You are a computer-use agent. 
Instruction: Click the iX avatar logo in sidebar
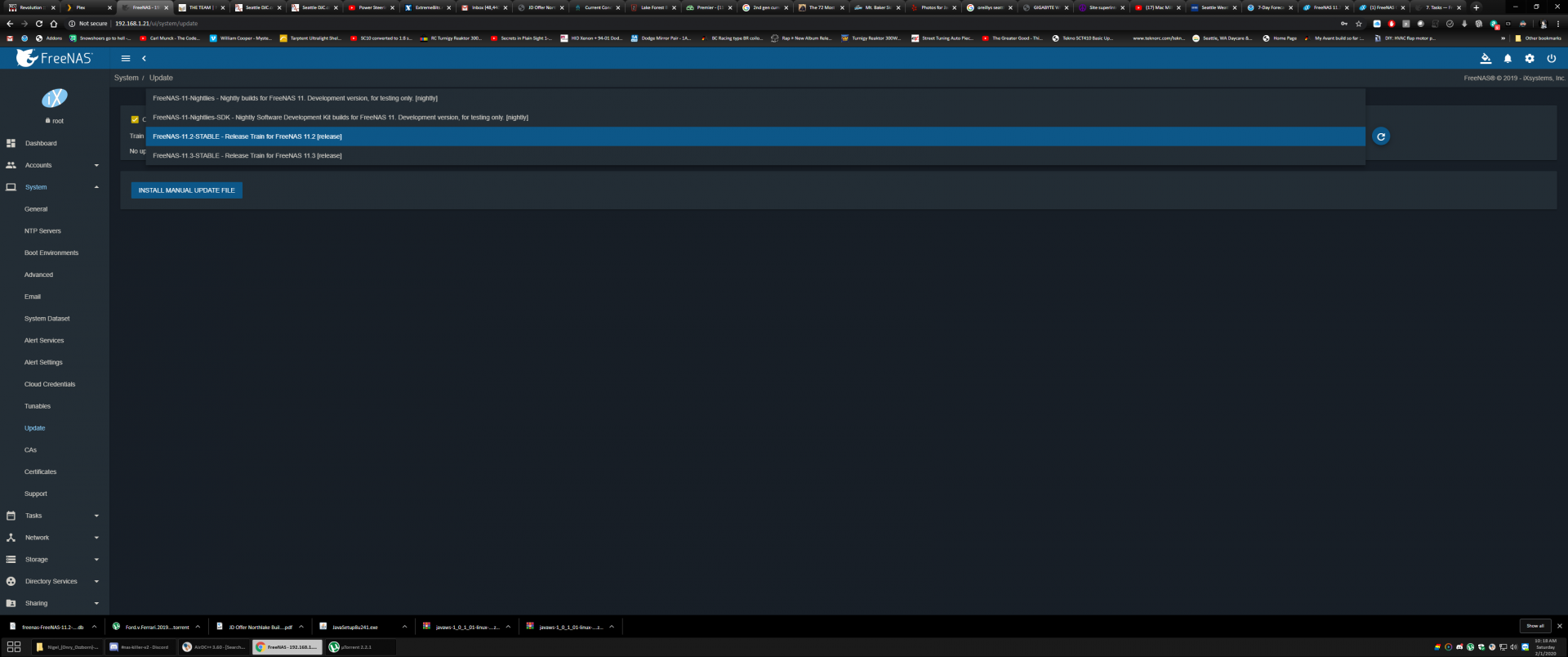click(x=55, y=98)
